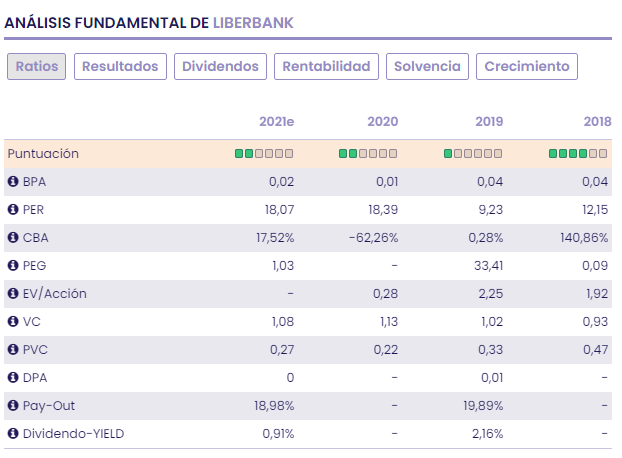Click the PEG info icon
The width and height of the screenshot is (622, 458).
(13, 266)
